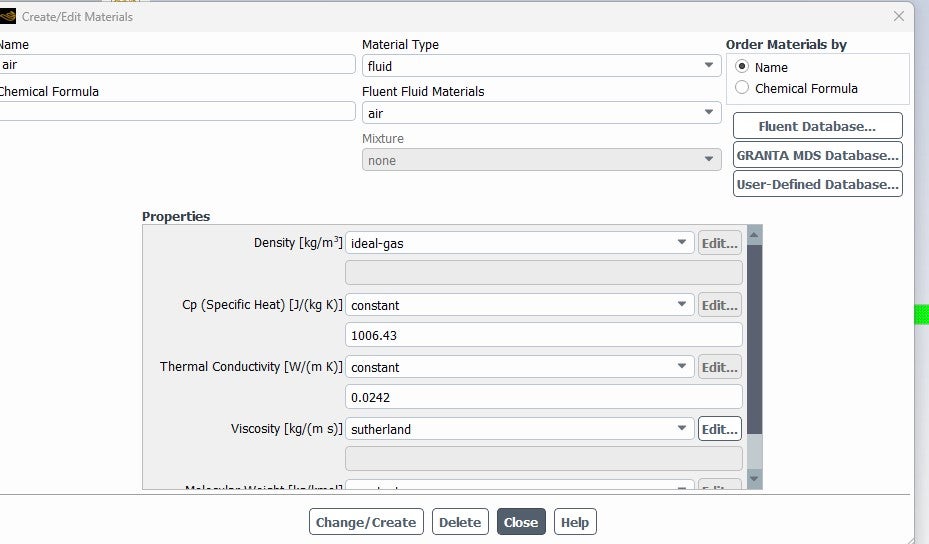Open the Cp Specific Heat method dropdown
Viewport: 929px width, 544px height.
tap(520, 305)
